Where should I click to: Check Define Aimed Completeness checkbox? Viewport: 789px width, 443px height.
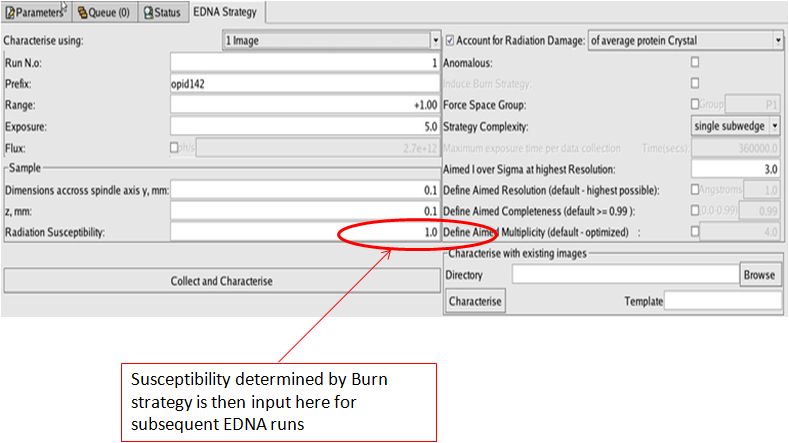[x=695, y=210]
